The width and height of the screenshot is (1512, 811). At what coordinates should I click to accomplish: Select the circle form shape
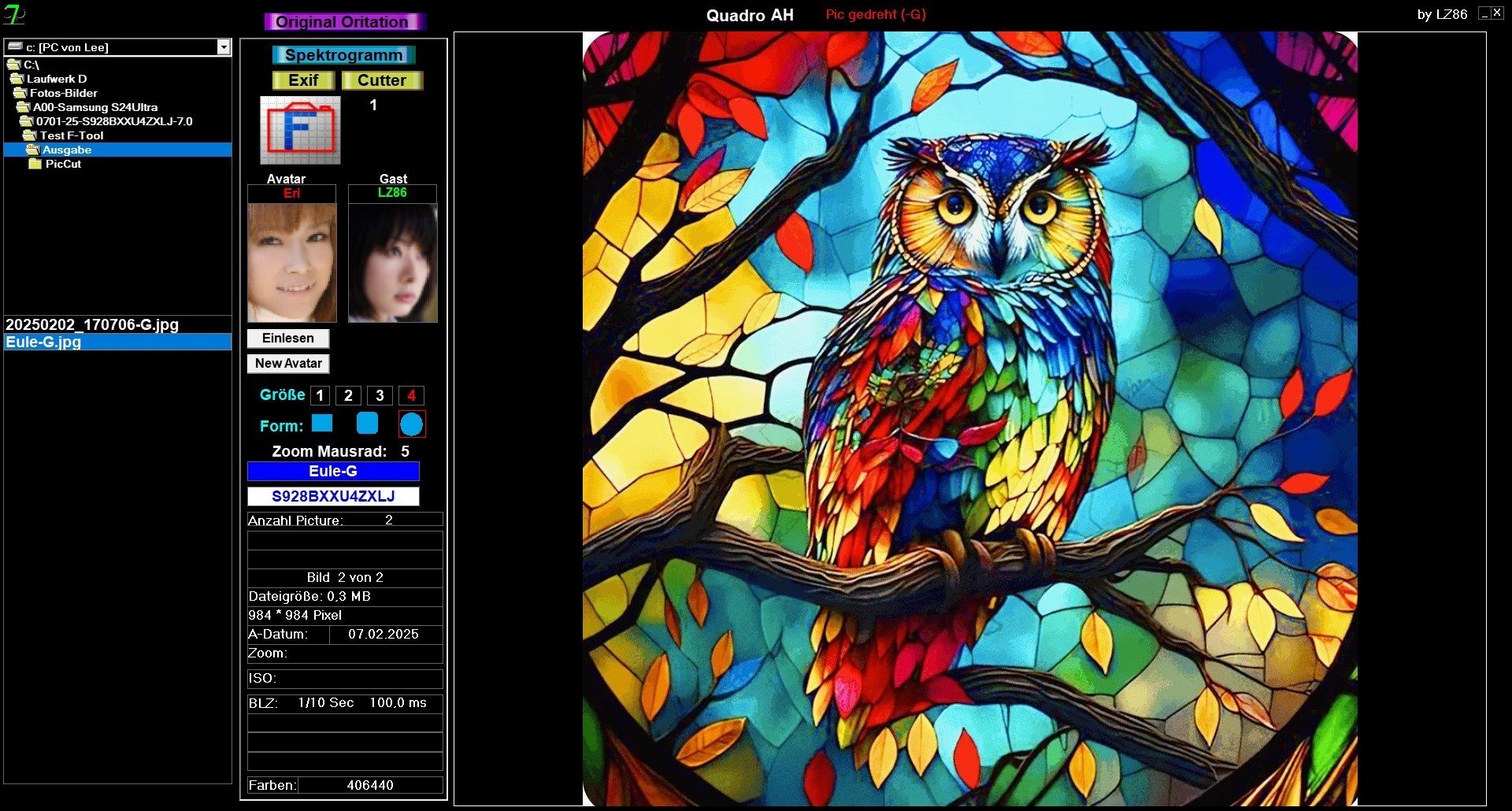[x=411, y=424]
